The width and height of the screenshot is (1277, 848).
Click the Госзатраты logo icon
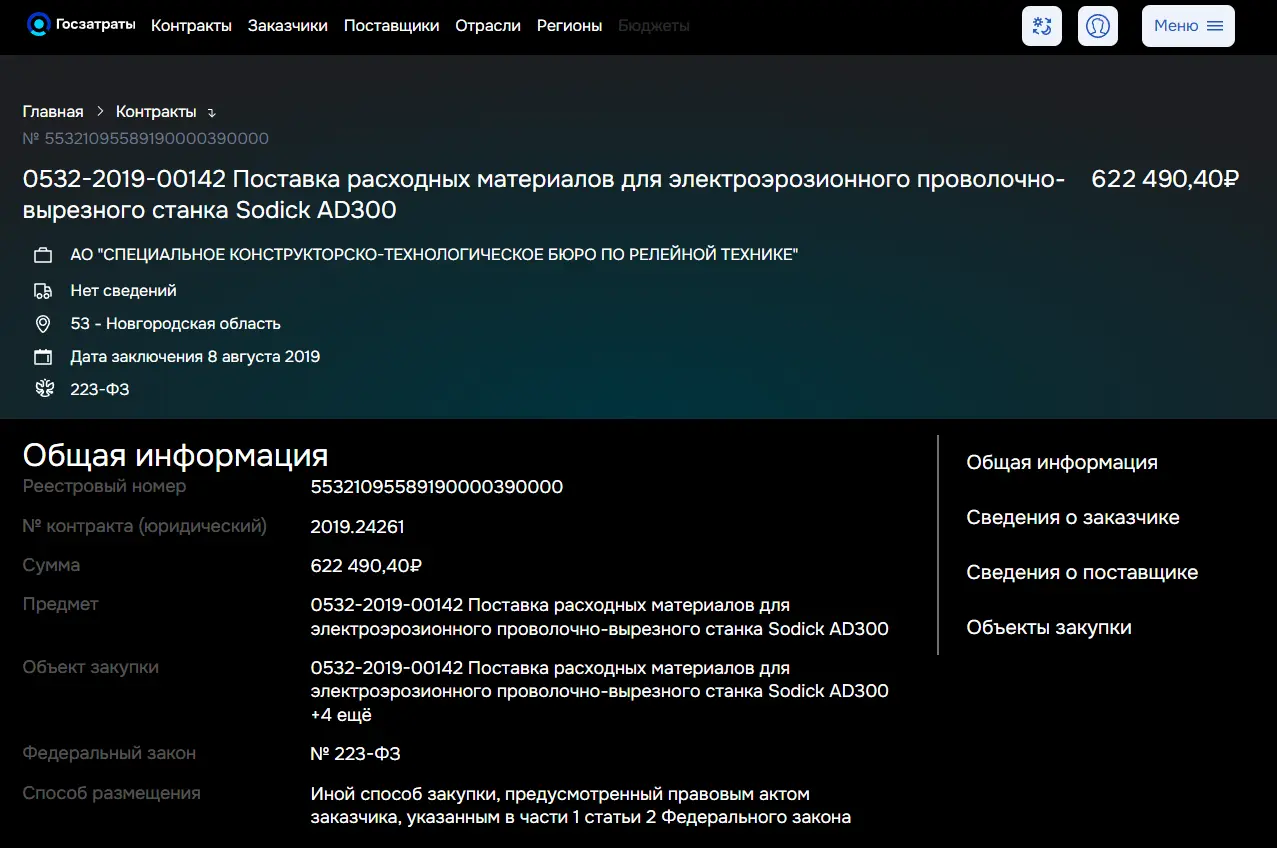(x=39, y=25)
